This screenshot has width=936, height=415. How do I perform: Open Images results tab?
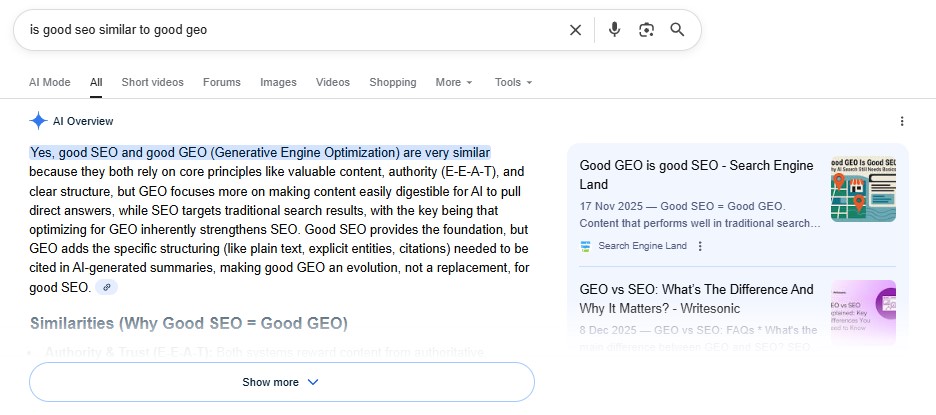pos(278,82)
